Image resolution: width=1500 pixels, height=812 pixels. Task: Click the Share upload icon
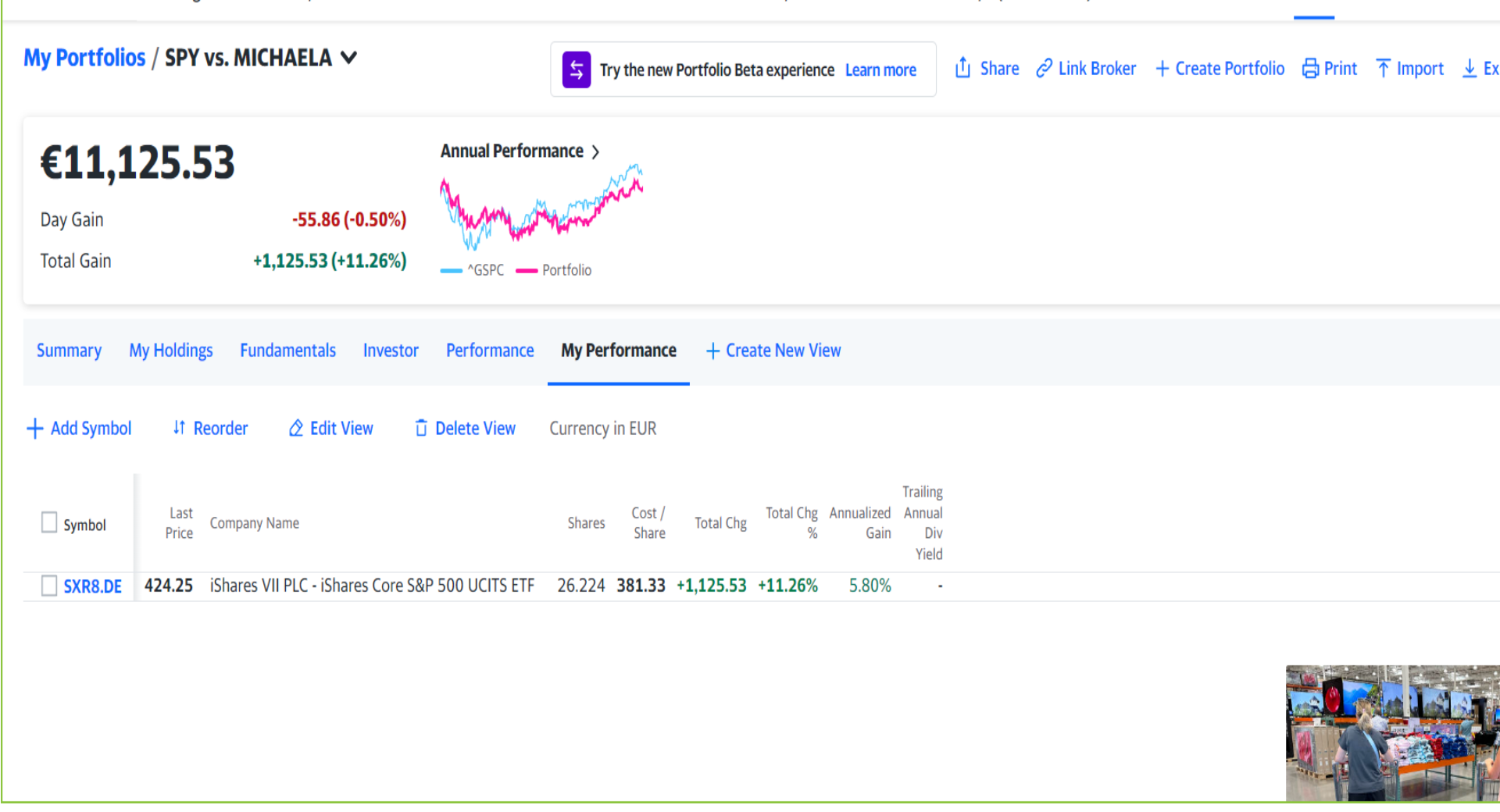pos(962,69)
